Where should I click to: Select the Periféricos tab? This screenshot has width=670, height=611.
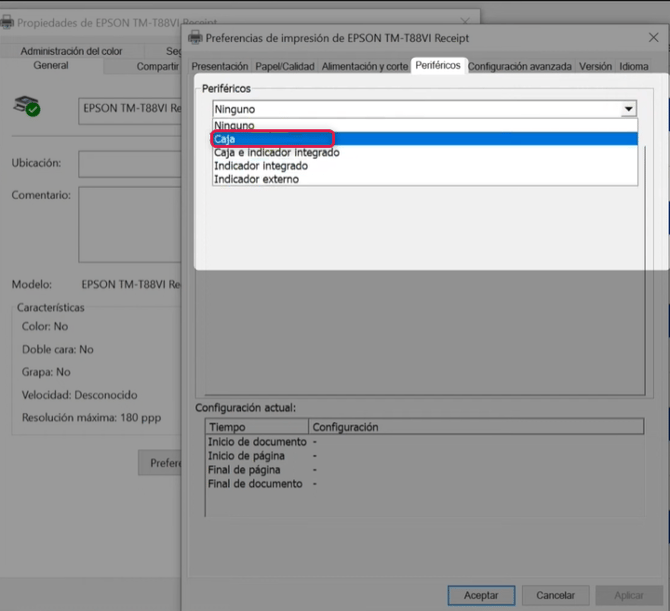[x=438, y=65]
